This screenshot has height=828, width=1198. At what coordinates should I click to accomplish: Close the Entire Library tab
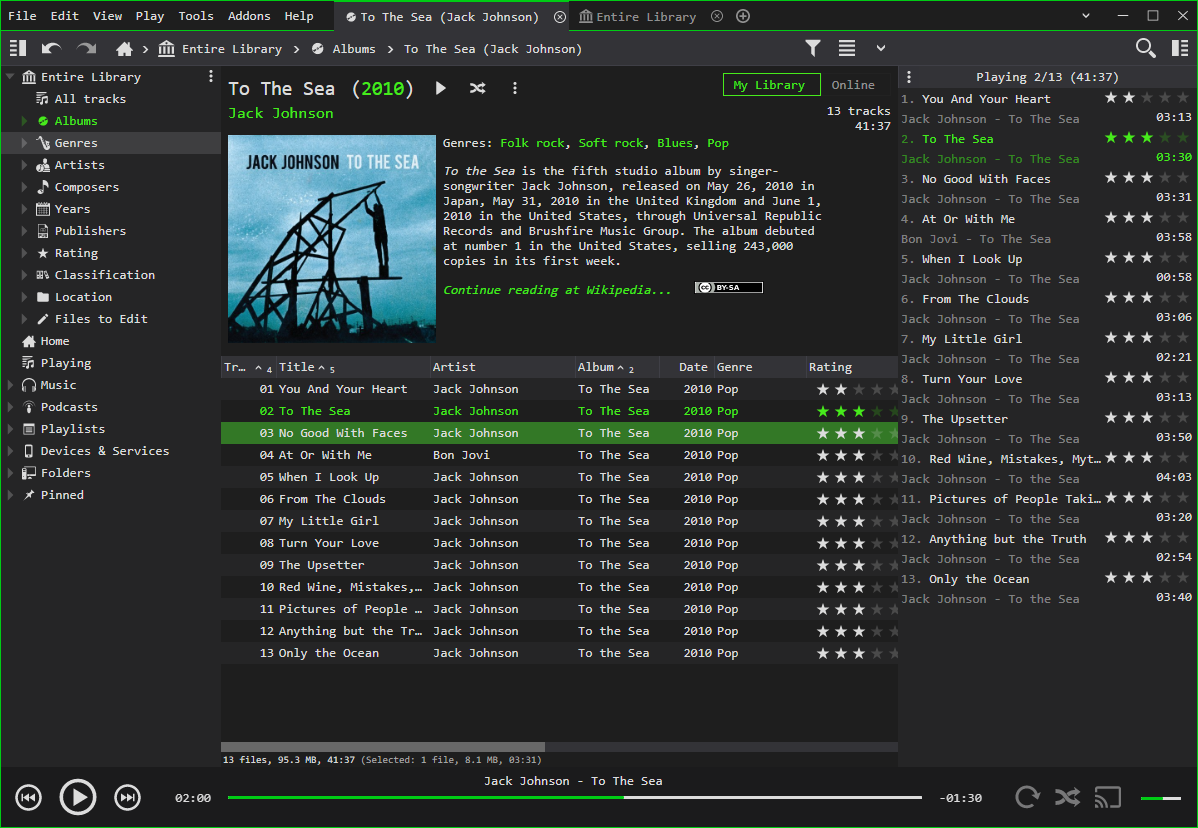717,16
